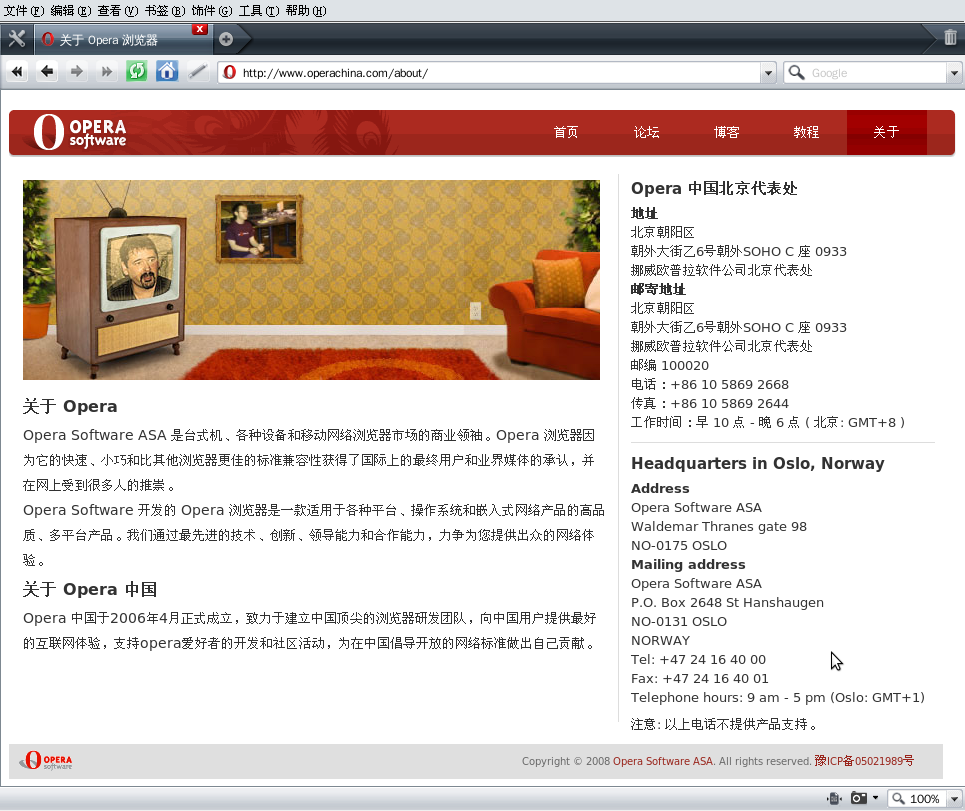Click the fax number +86 10 5869 2644
The height and width of the screenshot is (811, 965).
coord(729,404)
